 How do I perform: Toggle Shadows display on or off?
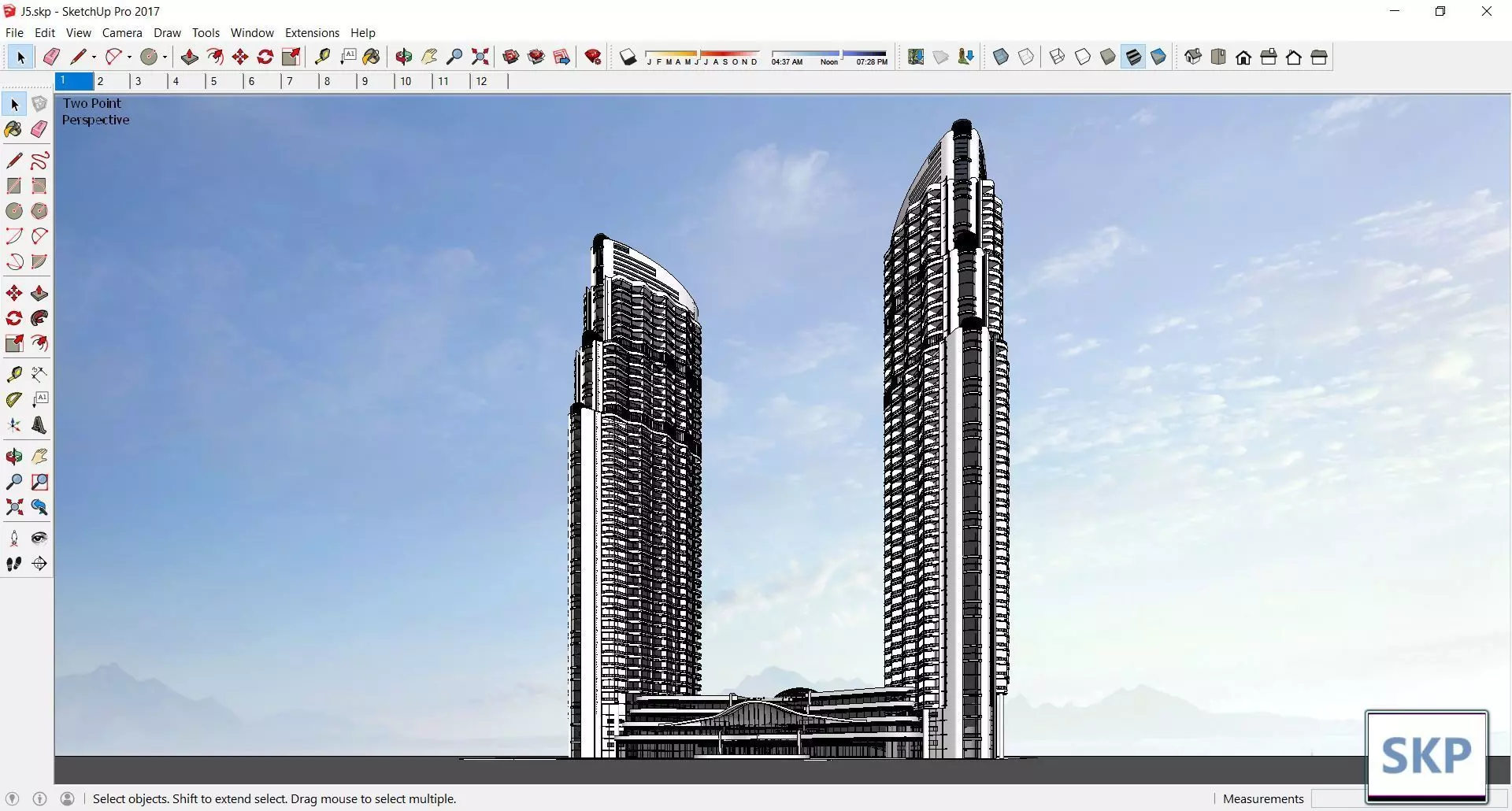point(628,57)
